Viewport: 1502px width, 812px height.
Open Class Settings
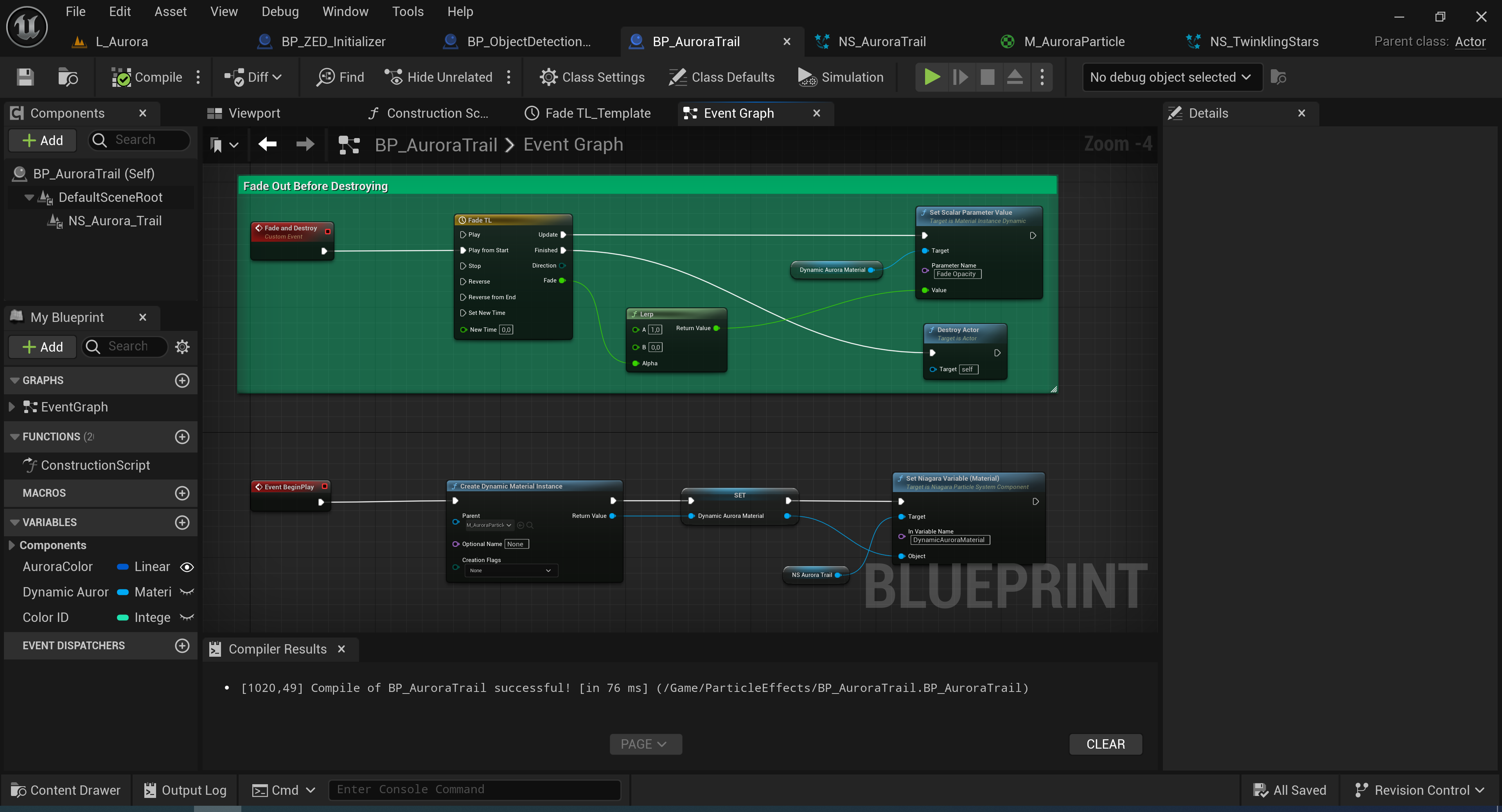tap(592, 77)
